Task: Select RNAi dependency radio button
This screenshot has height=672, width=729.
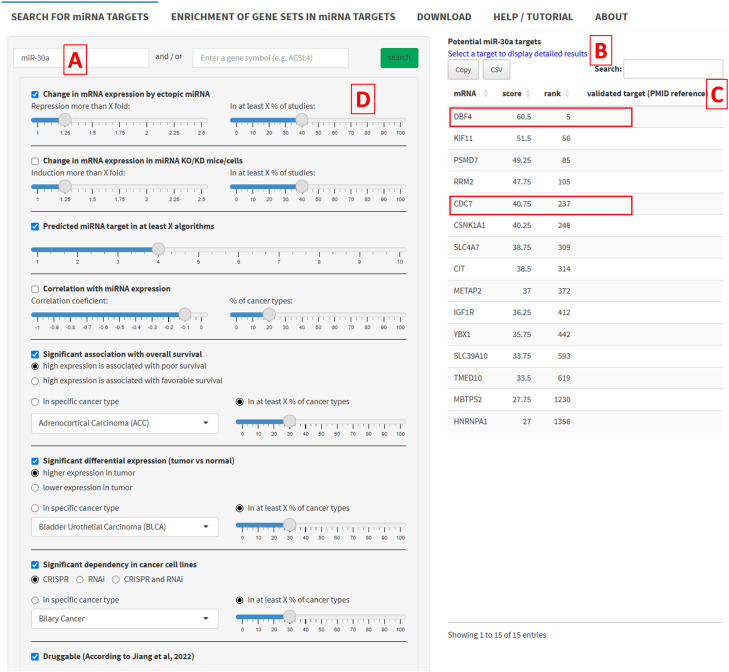Action: click(80, 579)
